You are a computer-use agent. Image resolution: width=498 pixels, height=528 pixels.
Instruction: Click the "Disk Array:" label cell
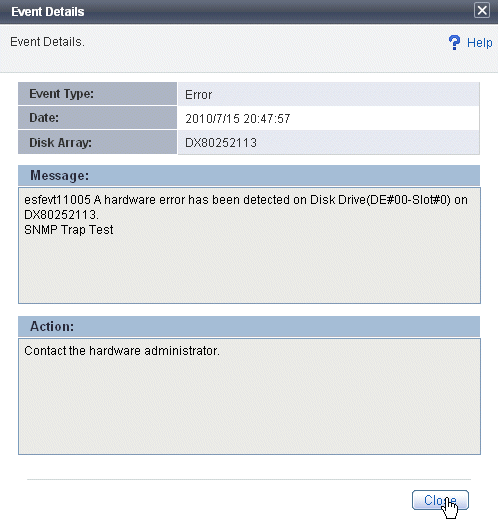pyautogui.click(x=97, y=142)
